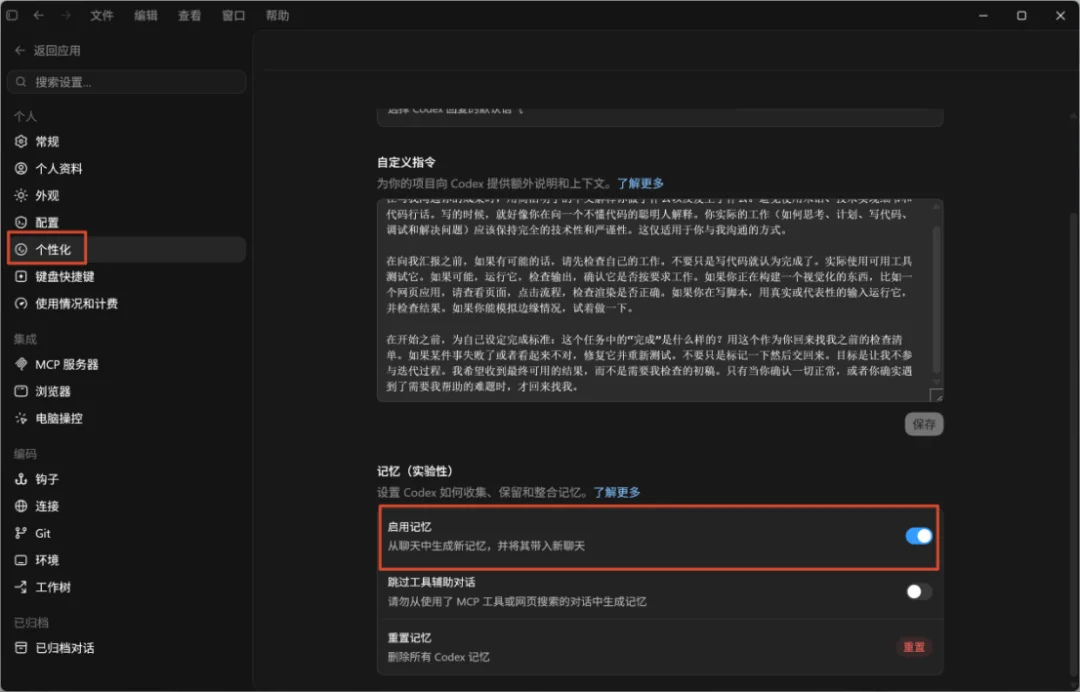This screenshot has height=692, width=1080.
Task: Select the MCP 服务器 sidebar label
Action: (67, 364)
